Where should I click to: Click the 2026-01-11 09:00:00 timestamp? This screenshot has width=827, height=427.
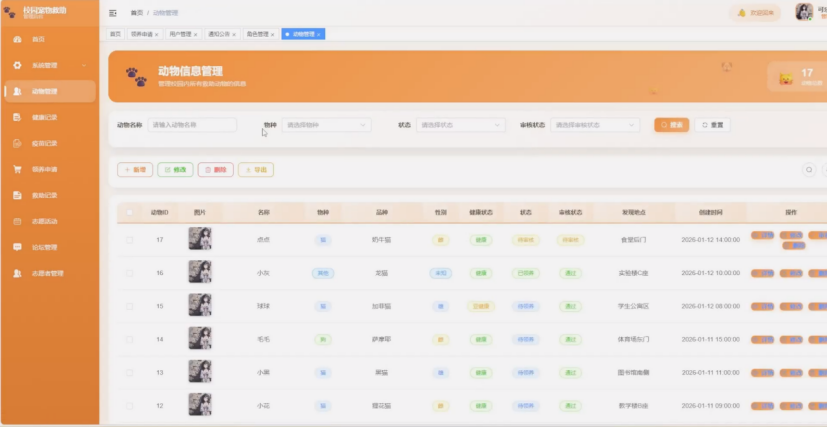click(x=710, y=406)
